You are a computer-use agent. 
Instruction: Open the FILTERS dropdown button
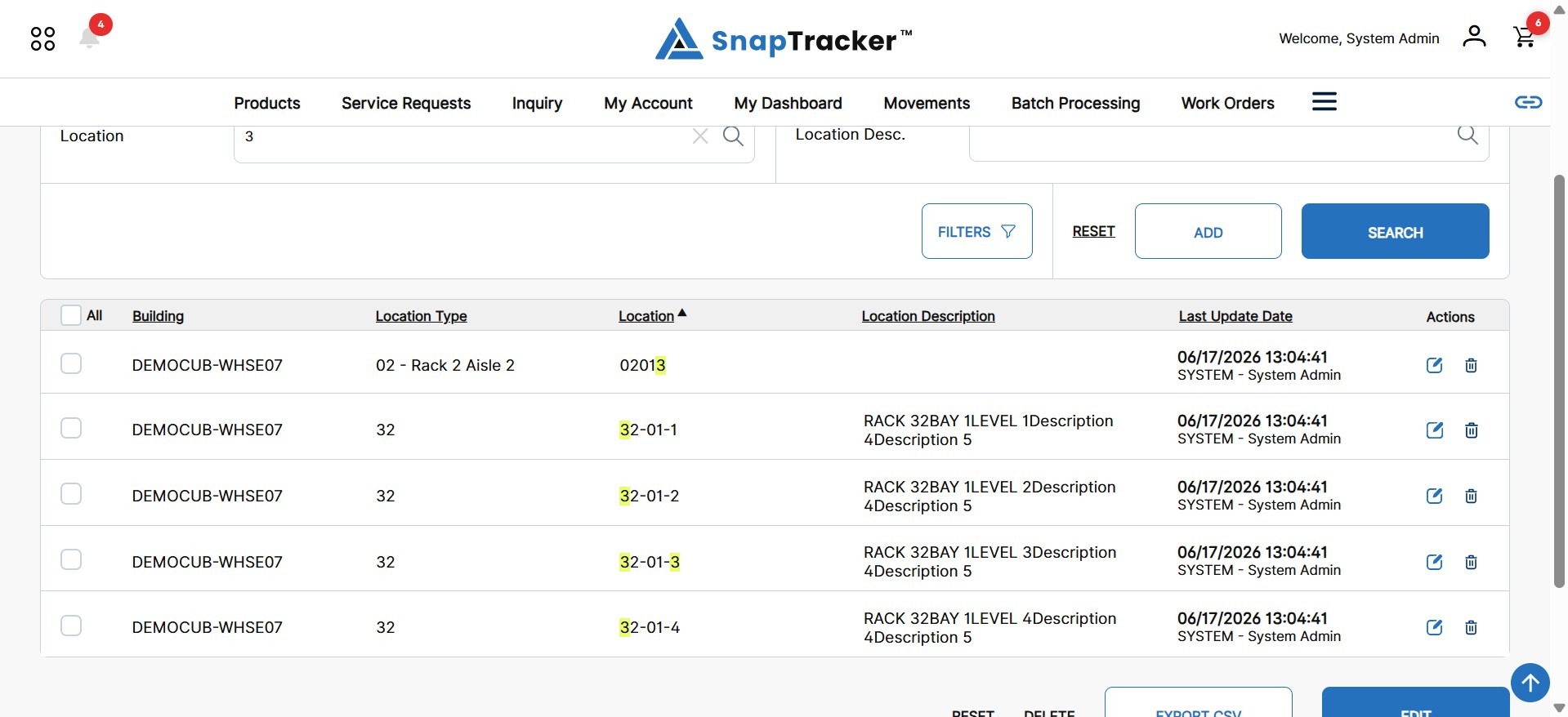click(x=976, y=231)
